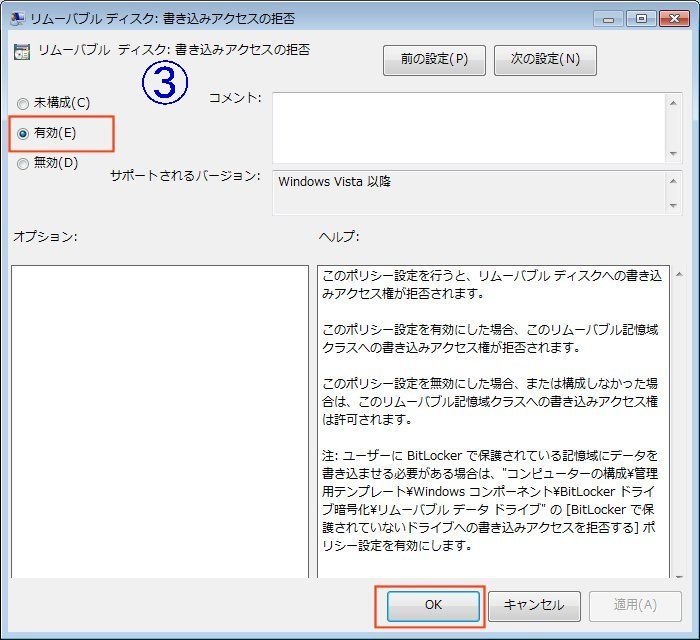Click the comment box scroll down arrow

click(673, 154)
